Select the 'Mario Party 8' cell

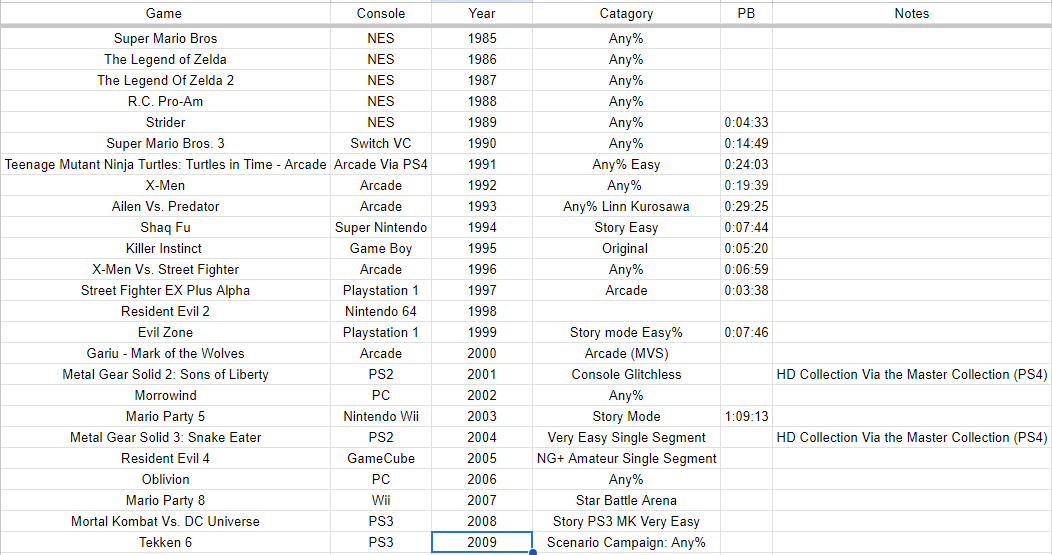[165, 501]
